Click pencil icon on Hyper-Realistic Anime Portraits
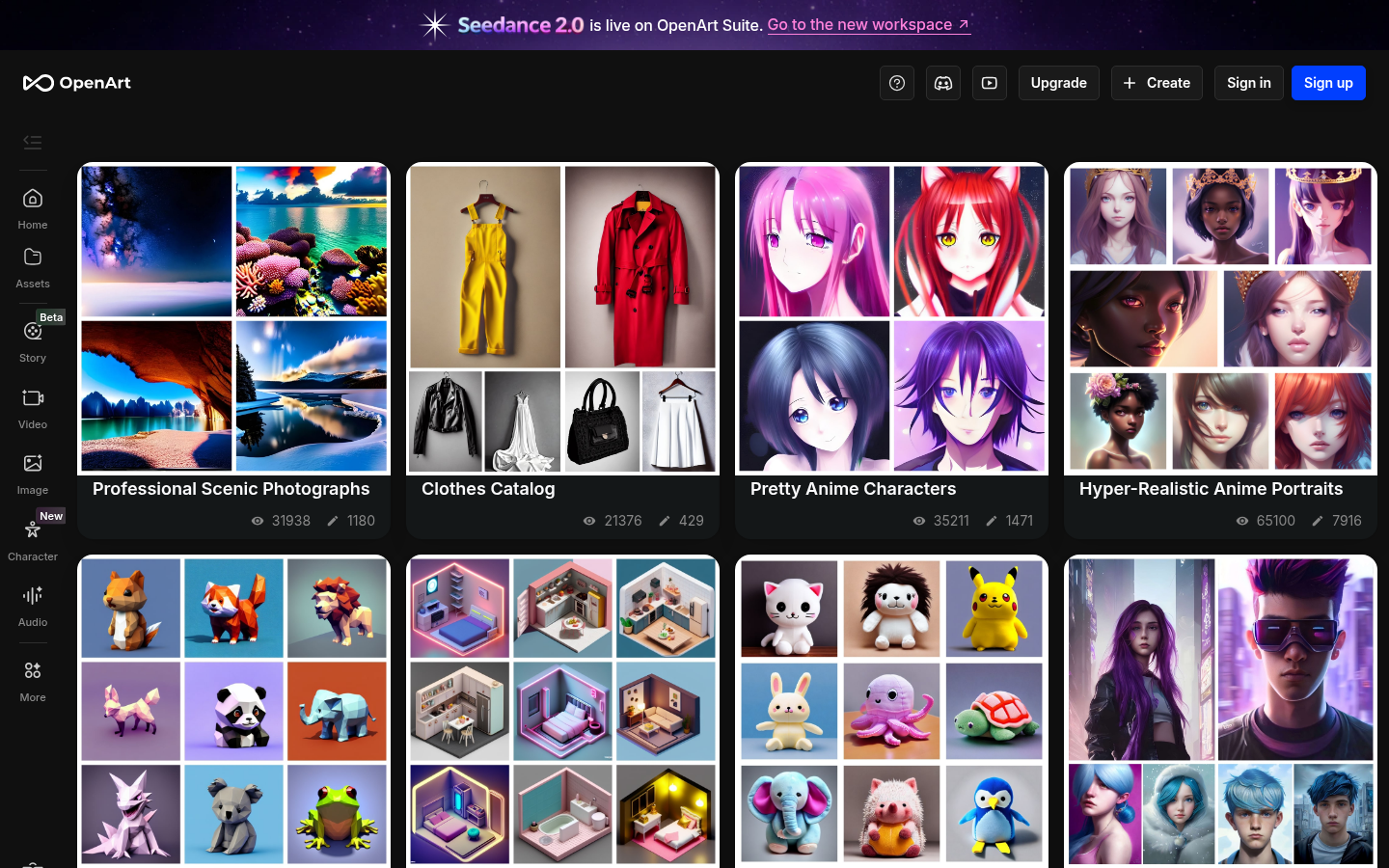 point(1318,521)
